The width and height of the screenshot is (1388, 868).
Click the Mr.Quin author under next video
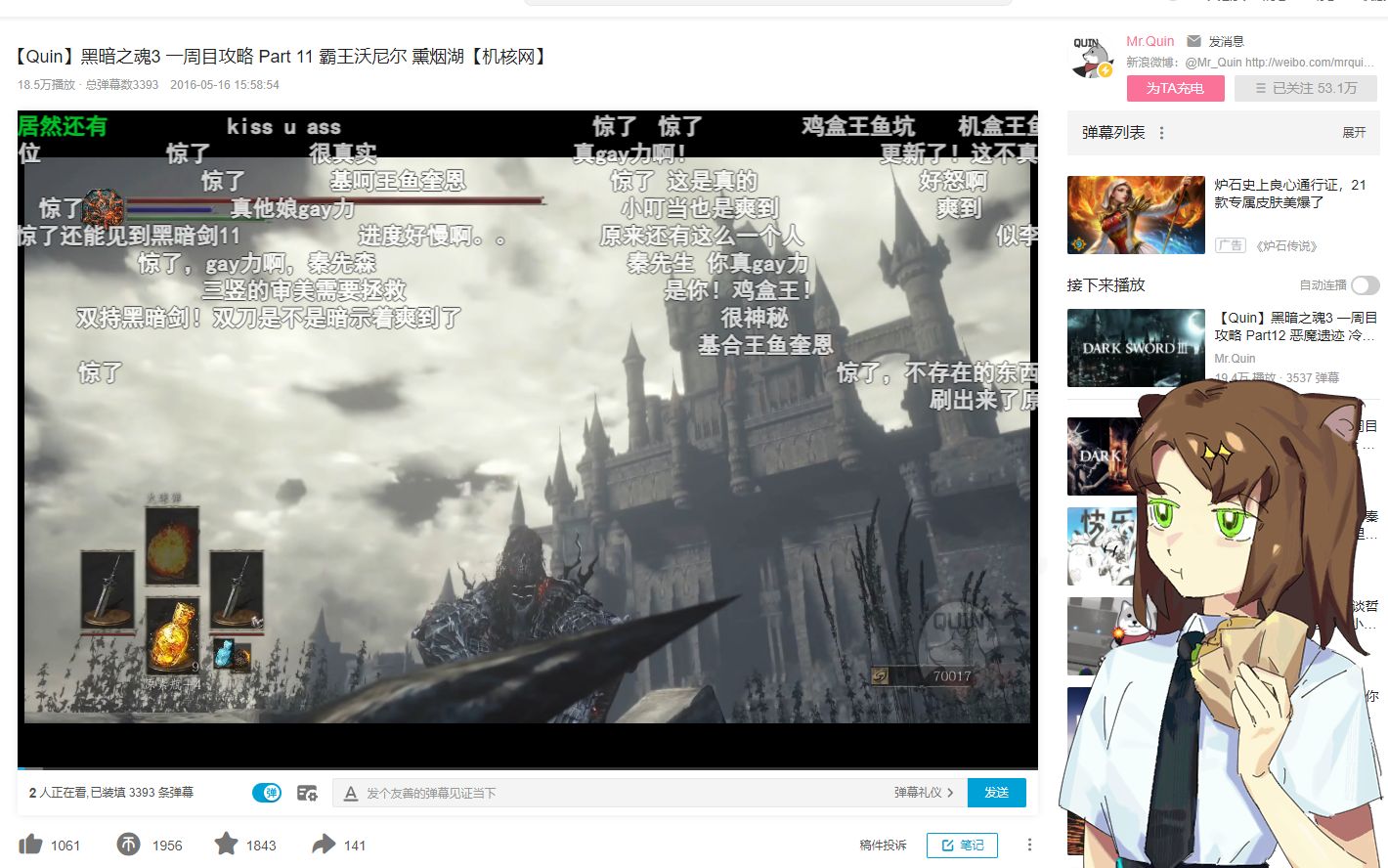pyautogui.click(x=1235, y=359)
